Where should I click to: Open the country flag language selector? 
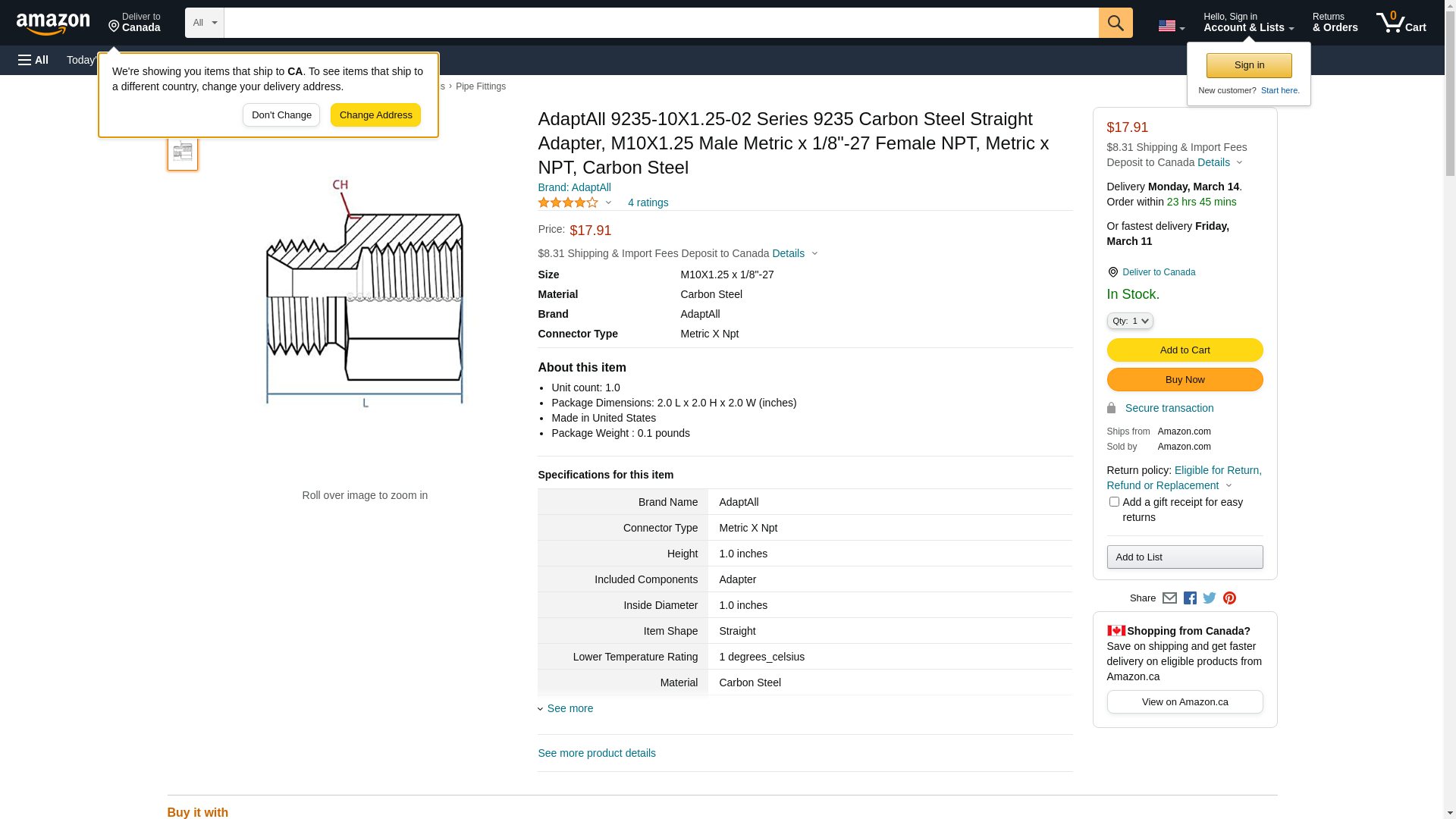click(x=1171, y=26)
